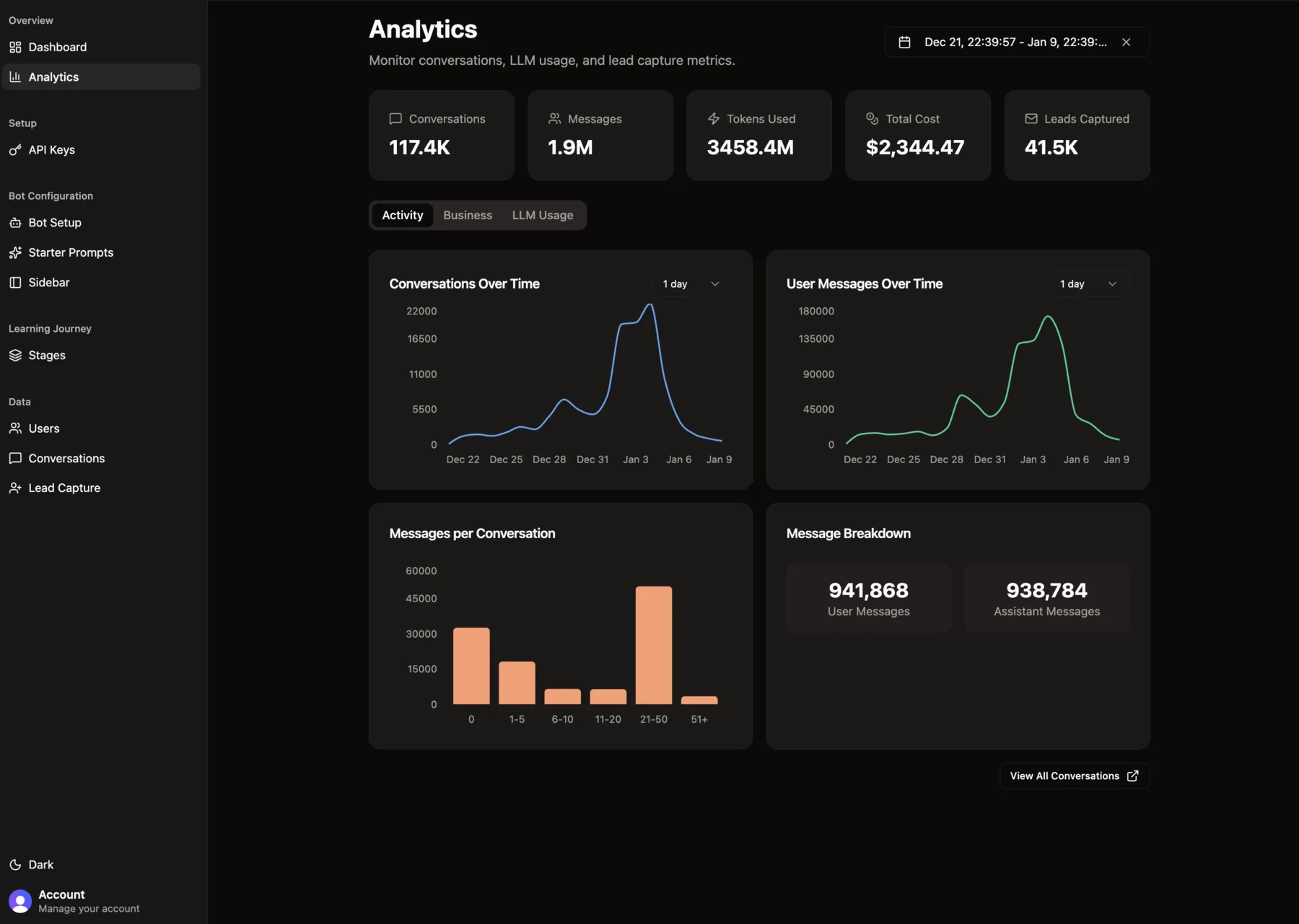Screen dimensions: 1299x924
Task: Click the 0 bar in Messages per Conversation
Action: point(471,666)
